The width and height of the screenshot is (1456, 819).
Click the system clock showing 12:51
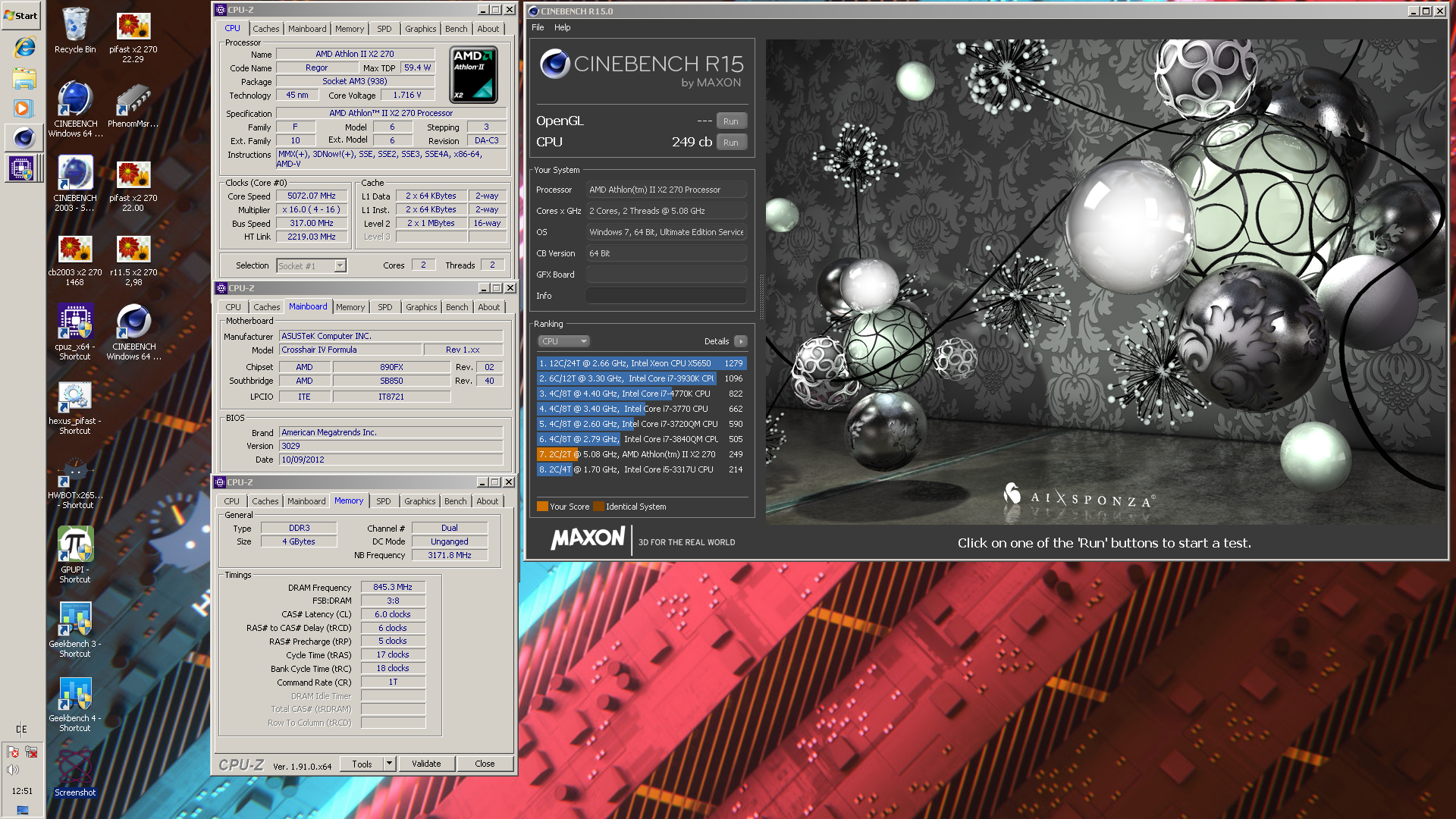pos(22,791)
